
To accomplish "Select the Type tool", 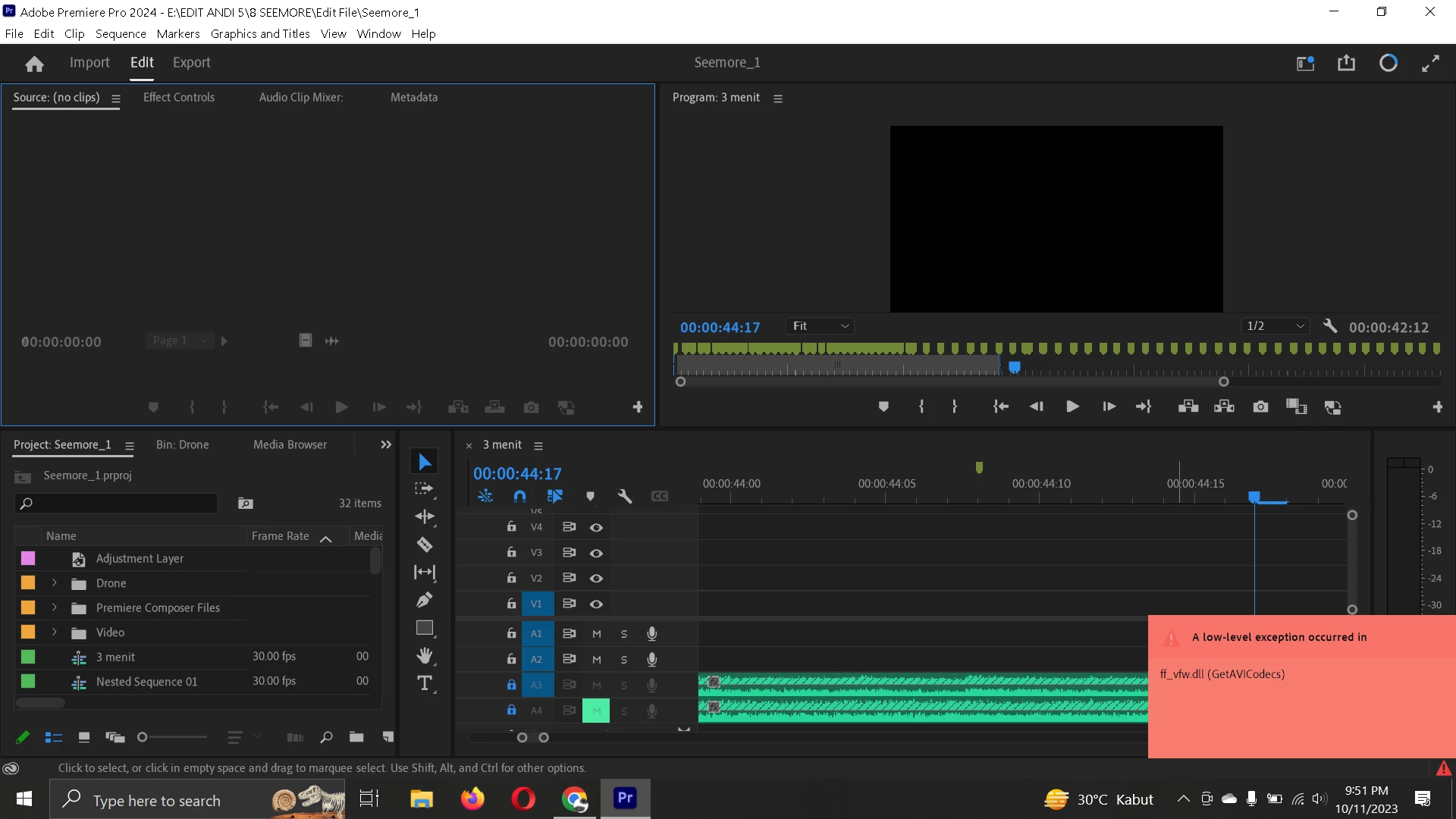I will point(425,683).
